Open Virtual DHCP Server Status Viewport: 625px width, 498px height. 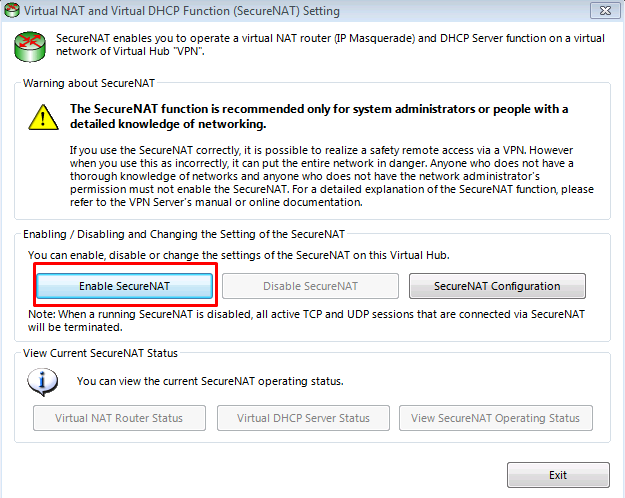coord(304,418)
